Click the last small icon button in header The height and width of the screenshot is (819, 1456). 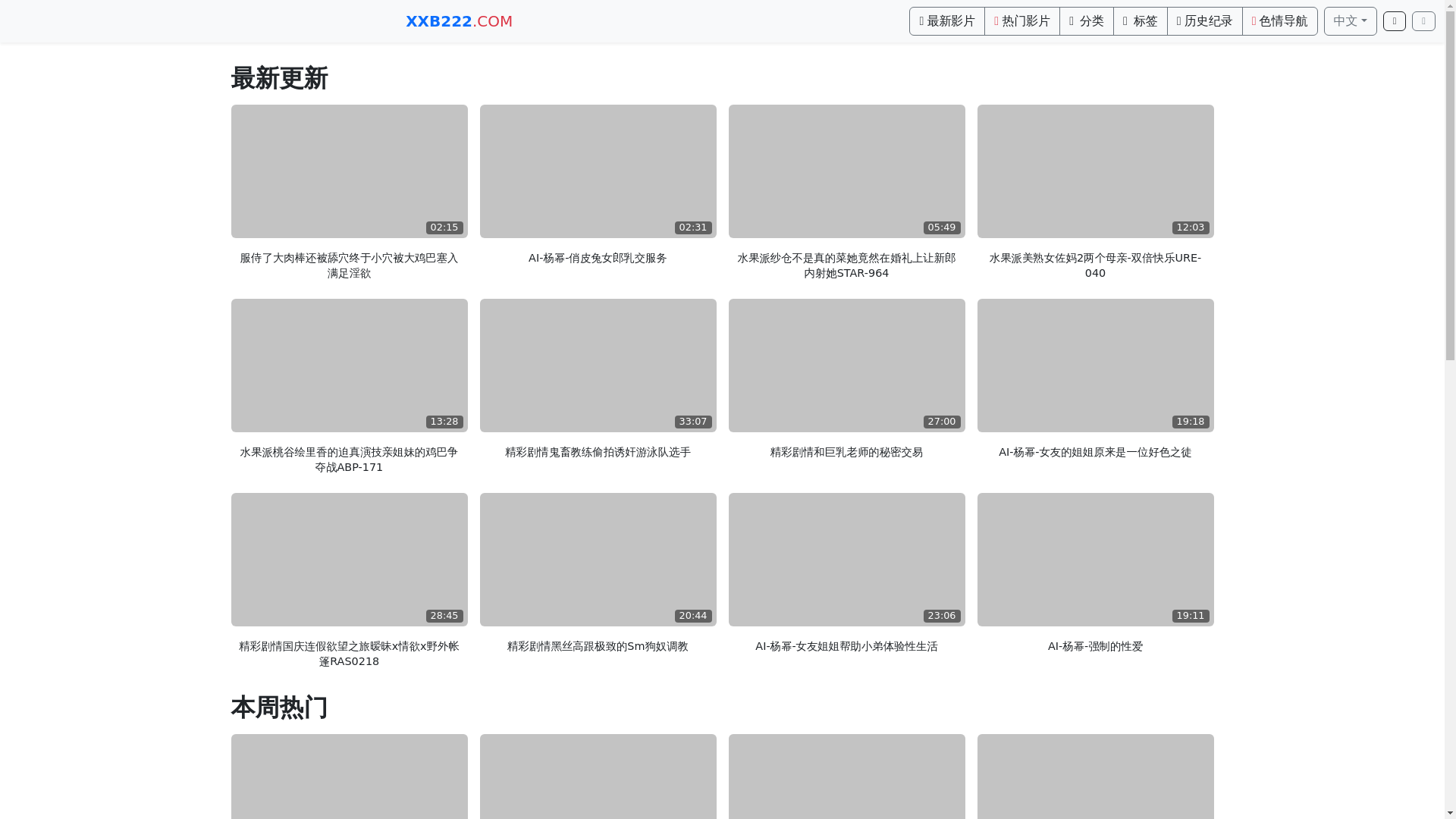pyautogui.click(x=1423, y=21)
